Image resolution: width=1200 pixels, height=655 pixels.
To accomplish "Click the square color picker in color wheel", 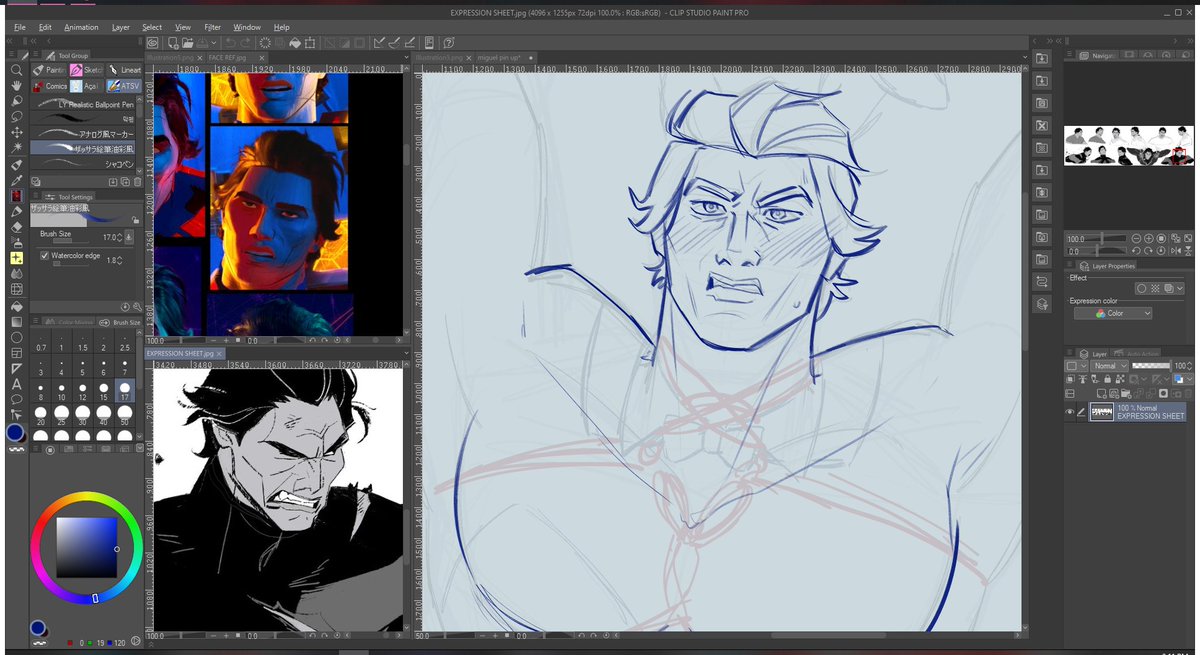I will coord(86,547).
